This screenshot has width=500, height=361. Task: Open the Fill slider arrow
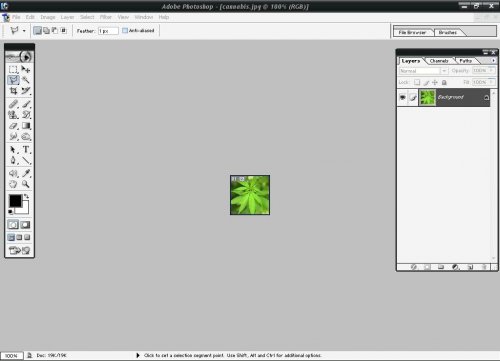[492, 82]
